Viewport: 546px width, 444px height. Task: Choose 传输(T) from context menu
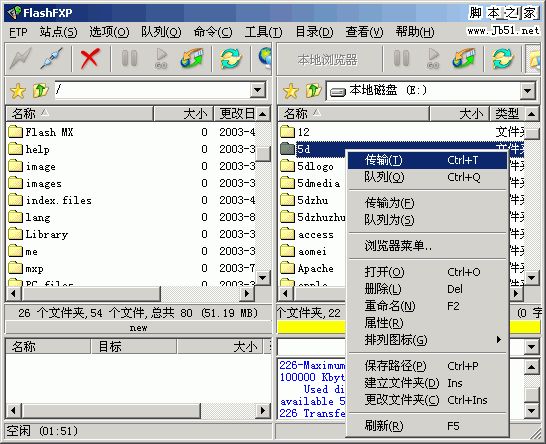(x=427, y=160)
